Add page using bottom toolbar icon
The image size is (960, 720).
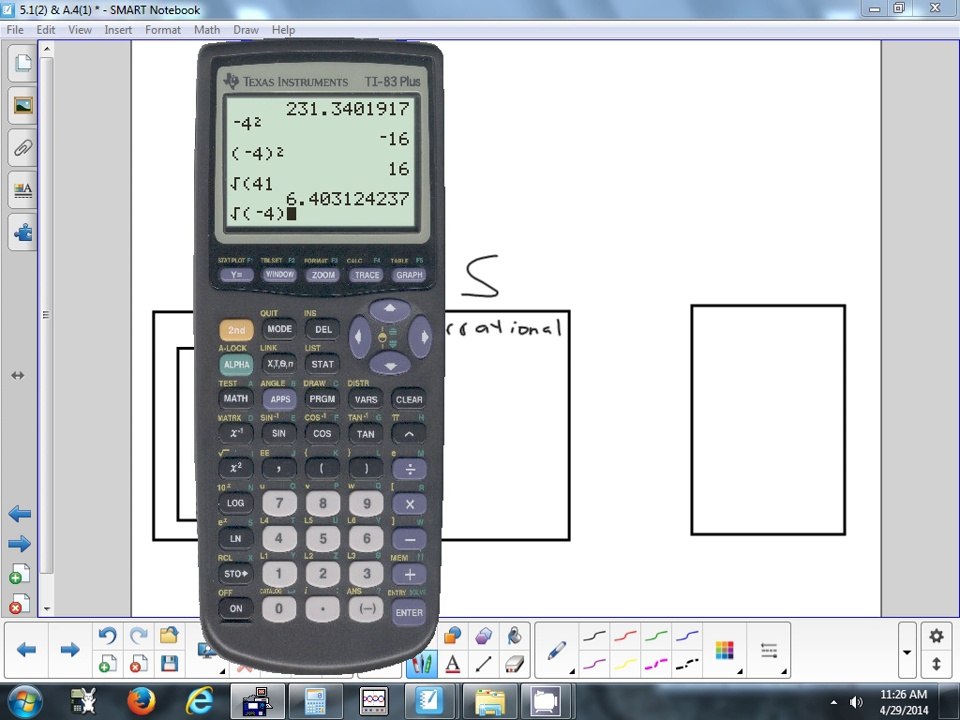[x=107, y=664]
